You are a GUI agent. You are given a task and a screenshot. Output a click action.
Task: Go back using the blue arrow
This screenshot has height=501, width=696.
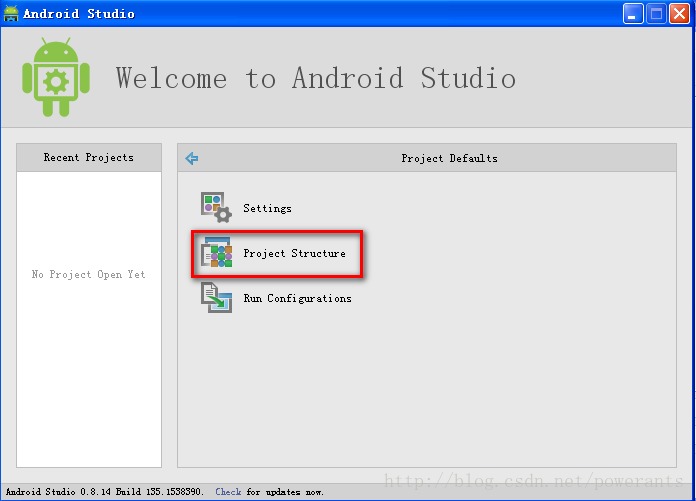click(x=192, y=158)
